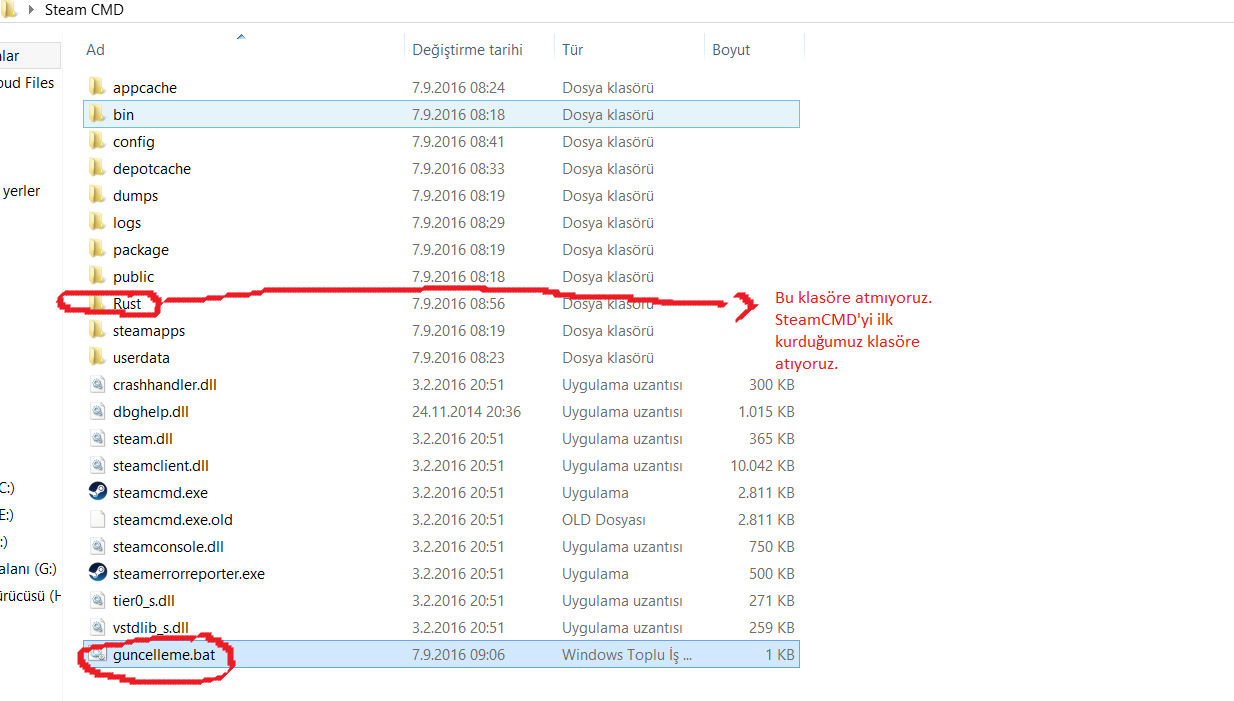Click date 24.11.2014 20:36 of dbghelp.dll
The width and height of the screenshot is (1234, 701).
pyautogui.click(x=466, y=411)
